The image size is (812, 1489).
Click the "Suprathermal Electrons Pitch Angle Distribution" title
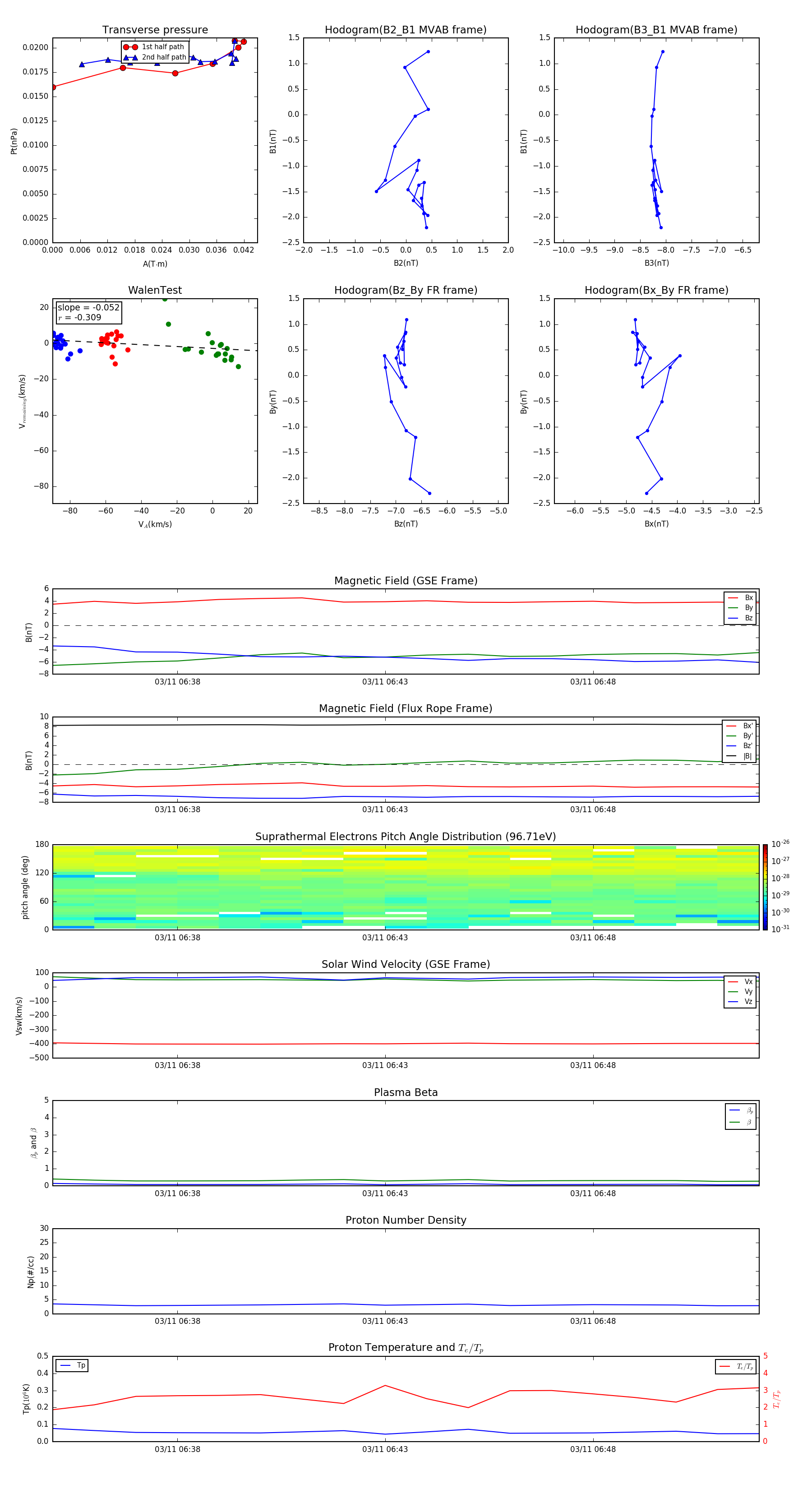pyautogui.click(x=405, y=837)
